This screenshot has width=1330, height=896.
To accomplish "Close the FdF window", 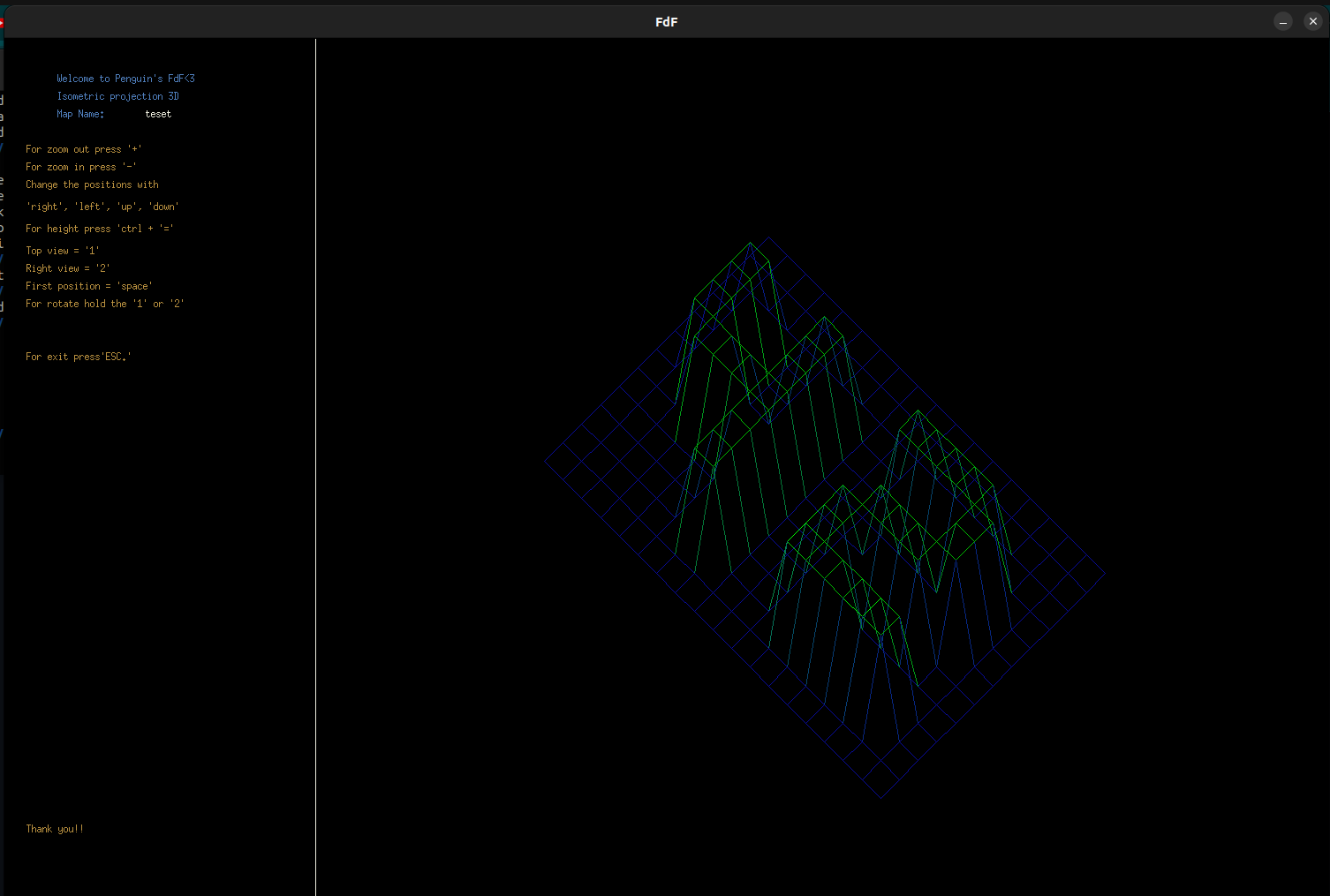I will [1312, 21].
